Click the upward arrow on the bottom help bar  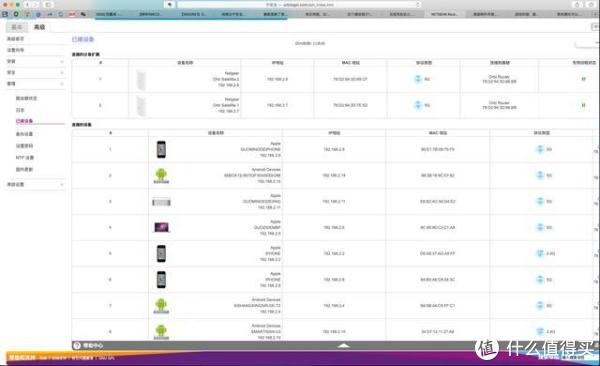343,345
